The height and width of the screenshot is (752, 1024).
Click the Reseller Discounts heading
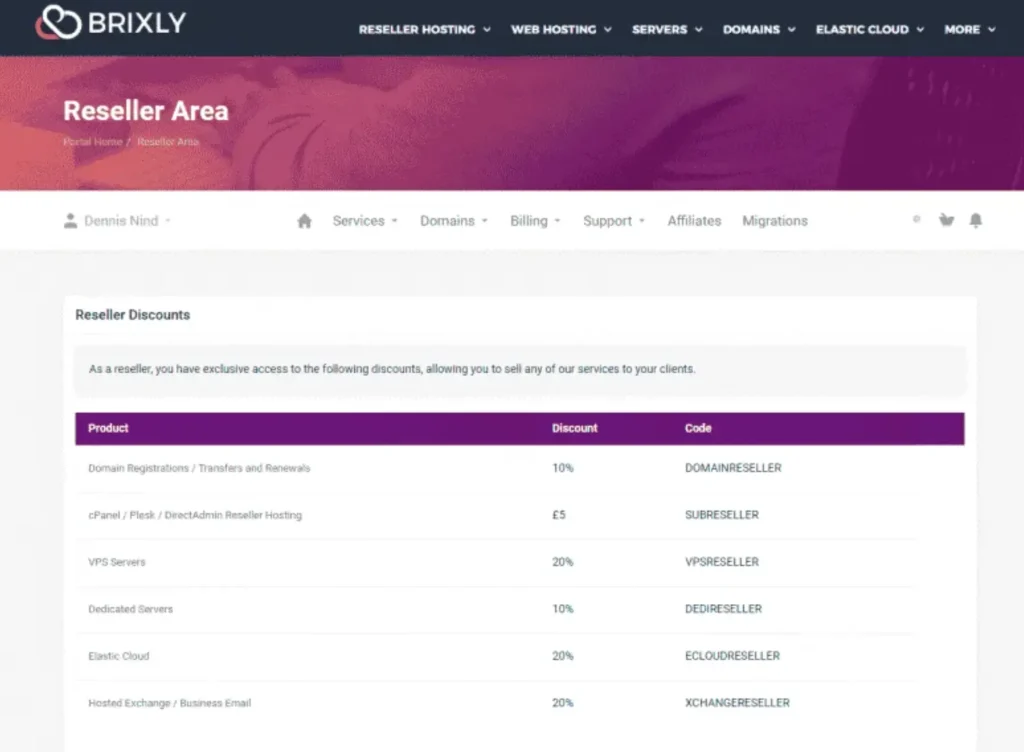133,315
